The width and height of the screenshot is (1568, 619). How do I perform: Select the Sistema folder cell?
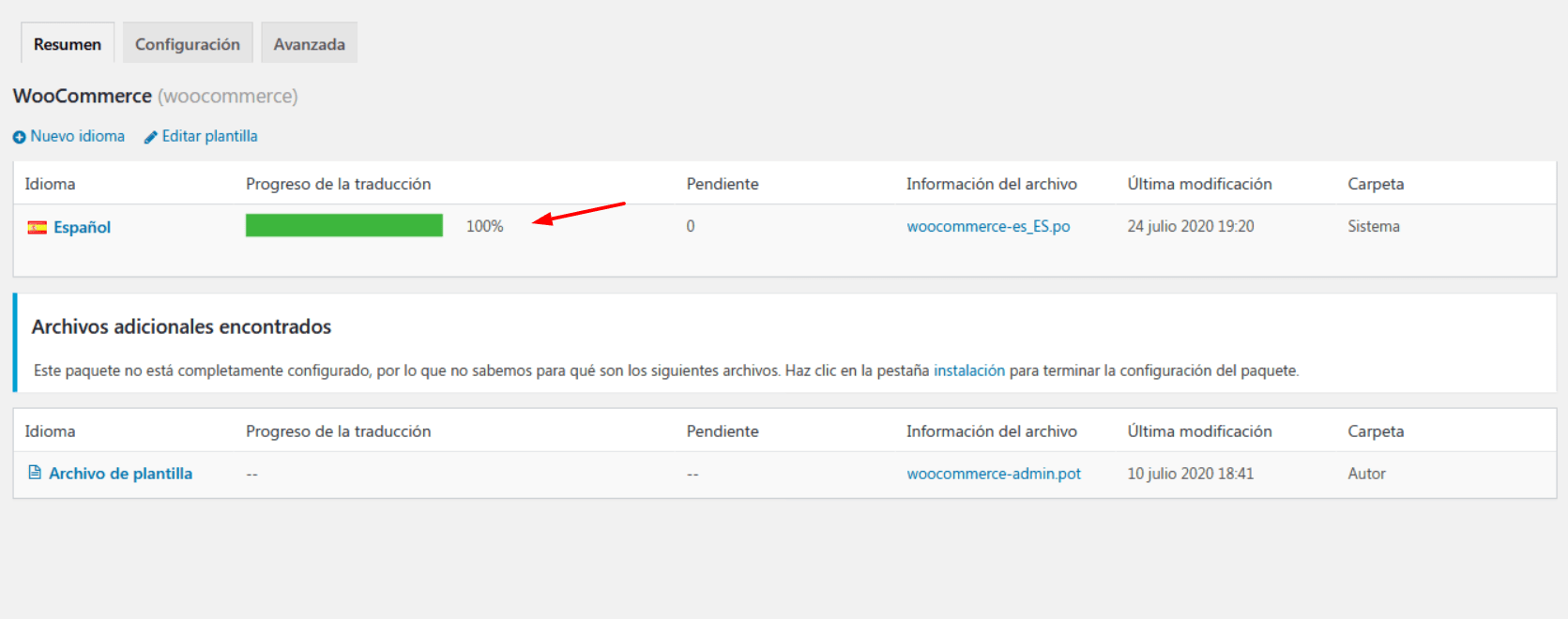click(1374, 226)
